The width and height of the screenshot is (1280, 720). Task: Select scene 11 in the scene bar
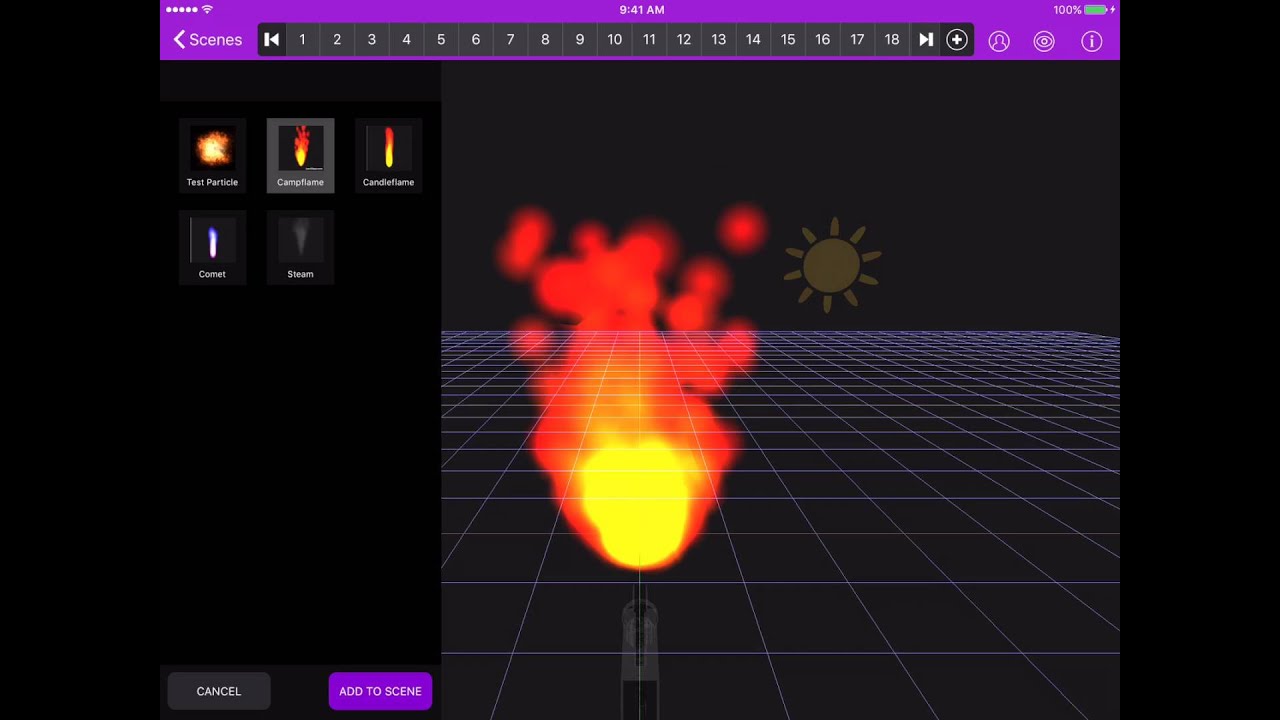coord(649,40)
